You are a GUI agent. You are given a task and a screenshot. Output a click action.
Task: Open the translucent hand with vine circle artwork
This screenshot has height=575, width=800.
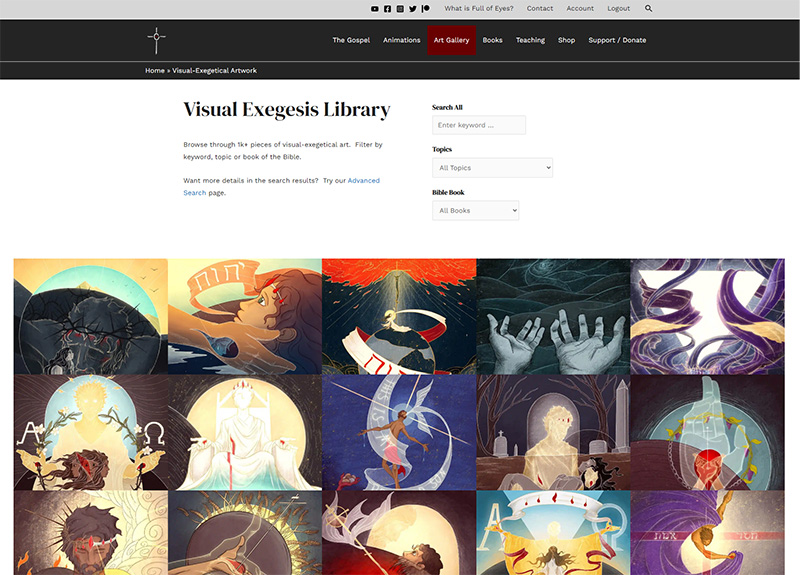pos(708,433)
